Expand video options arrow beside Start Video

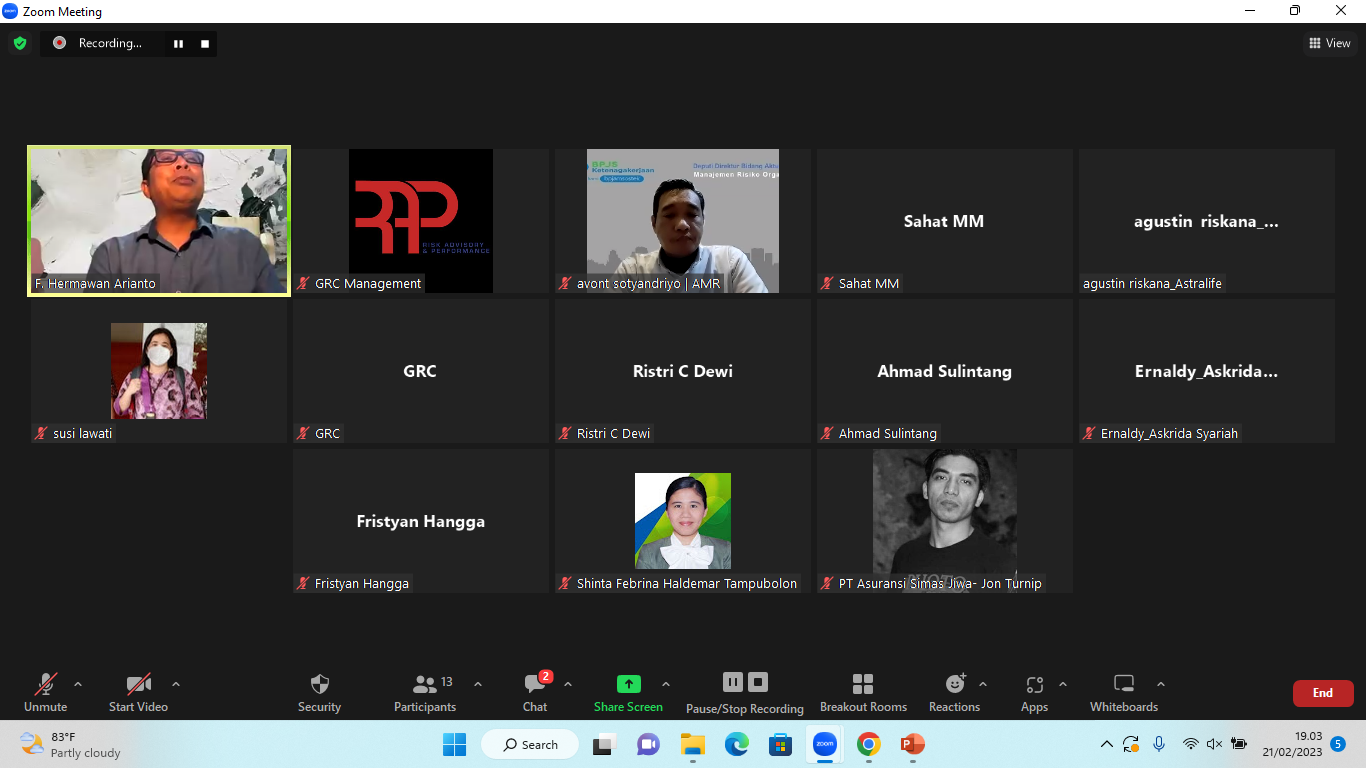176,685
